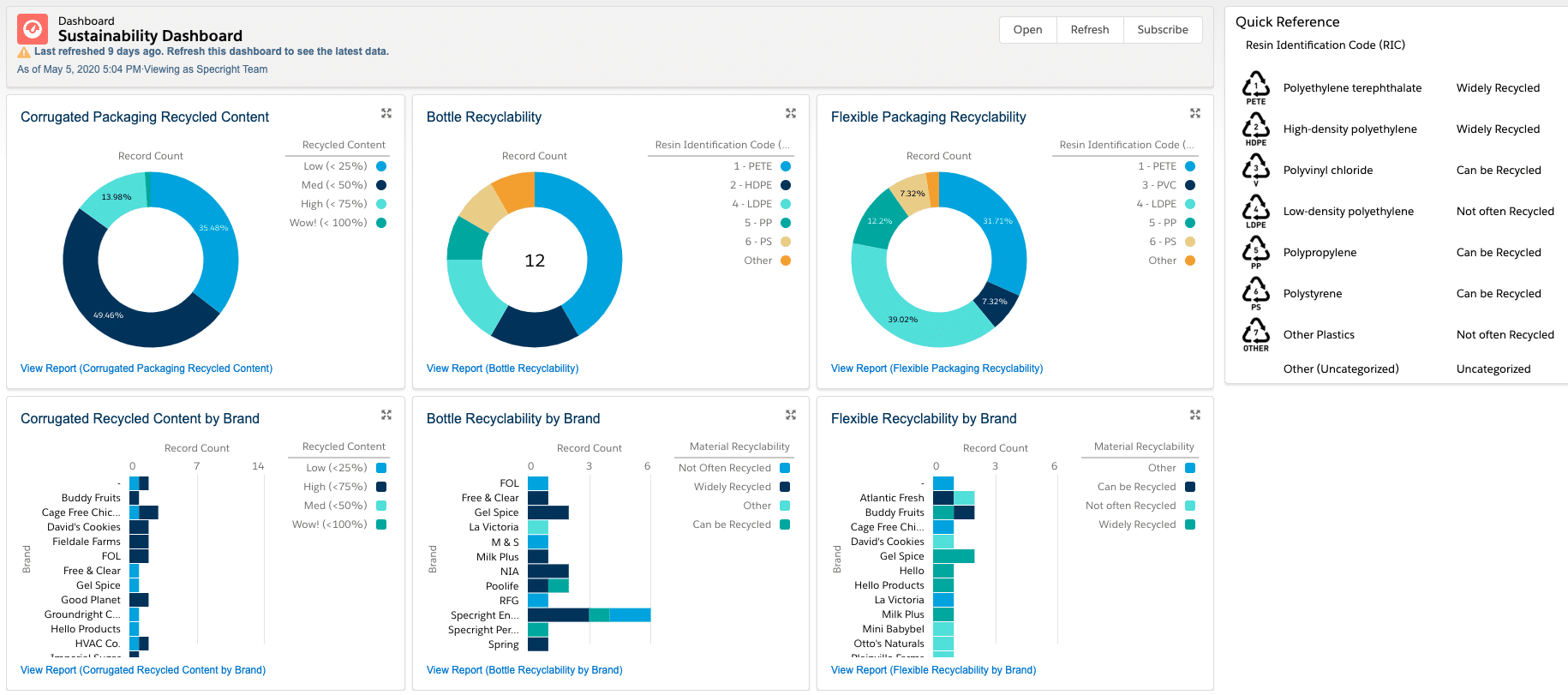Click Med (< 50%) swatch in Corrugated Packaging legend
Screen dimensions: 1568x695
click(x=381, y=185)
